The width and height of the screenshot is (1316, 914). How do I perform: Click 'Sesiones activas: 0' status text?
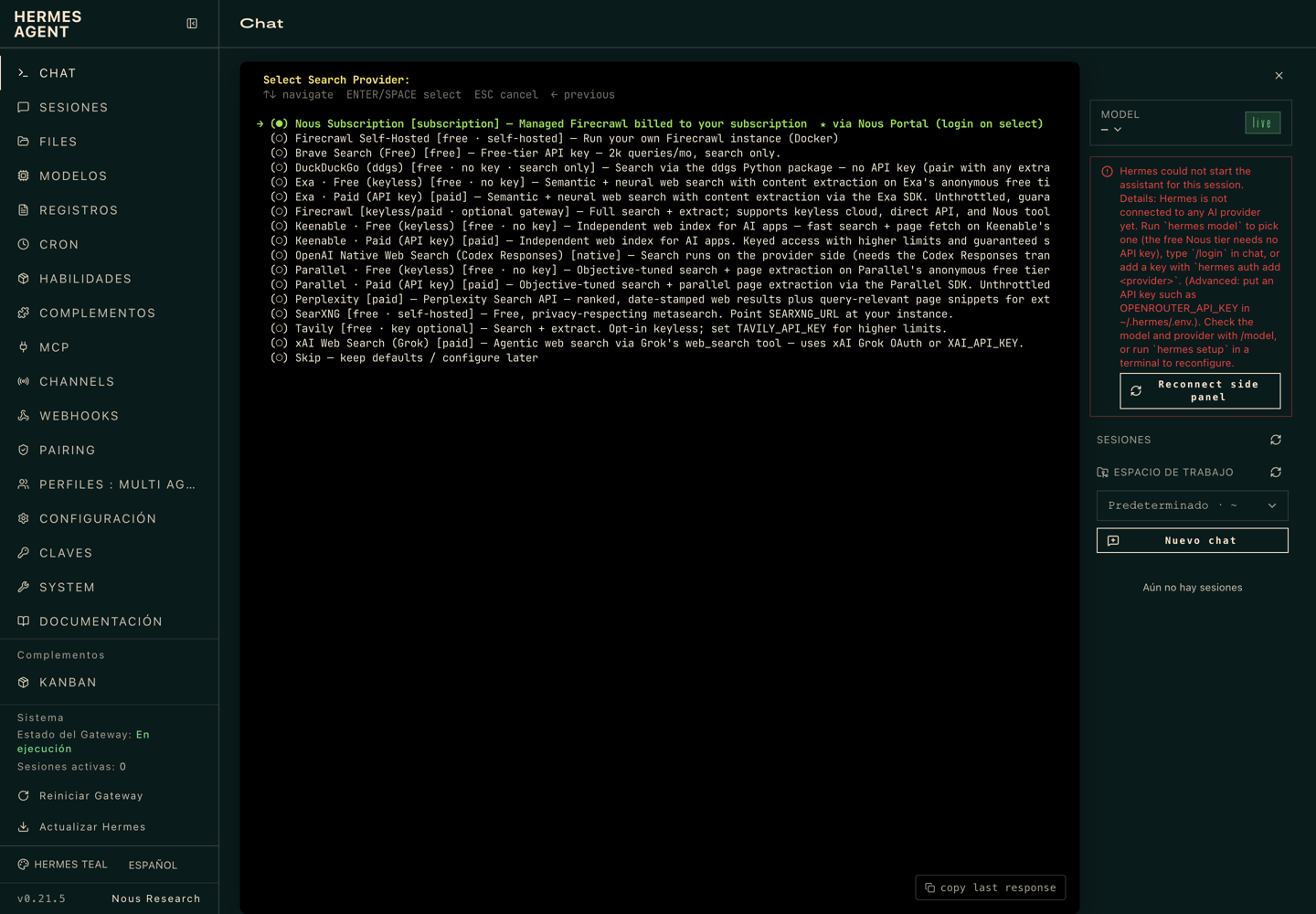tap(71, 767)
